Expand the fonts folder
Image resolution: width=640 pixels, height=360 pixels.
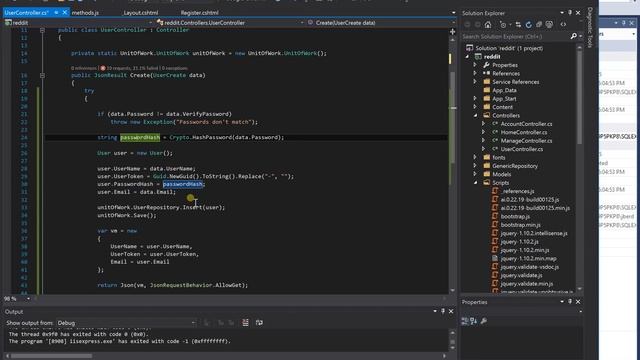coord(475,157)
